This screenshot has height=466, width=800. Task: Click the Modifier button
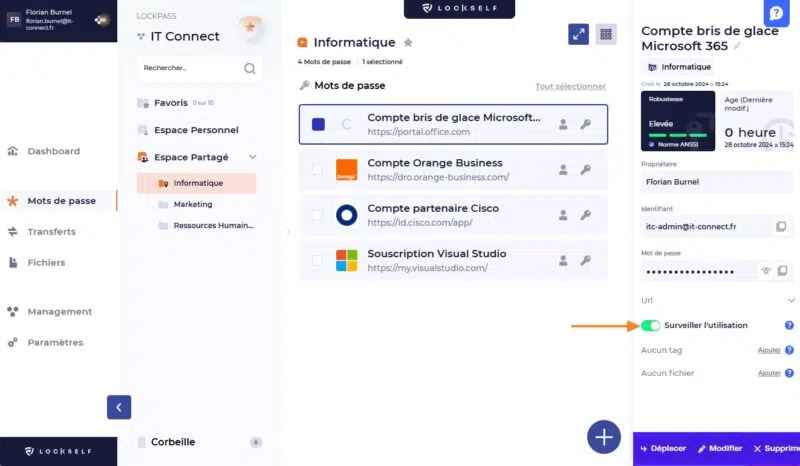click(x=720, y=449)
